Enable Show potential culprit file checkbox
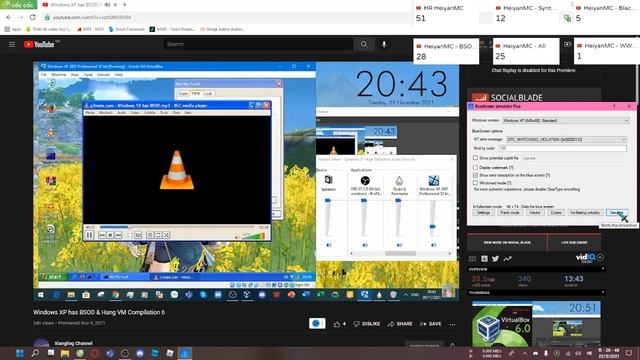640x360 pixels. 475,158
